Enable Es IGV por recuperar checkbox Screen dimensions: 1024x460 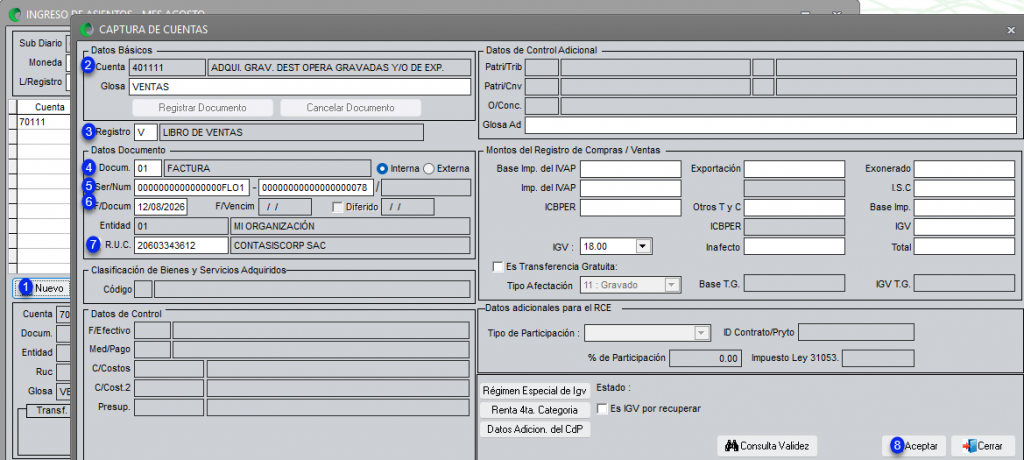[x=602, y=408]
